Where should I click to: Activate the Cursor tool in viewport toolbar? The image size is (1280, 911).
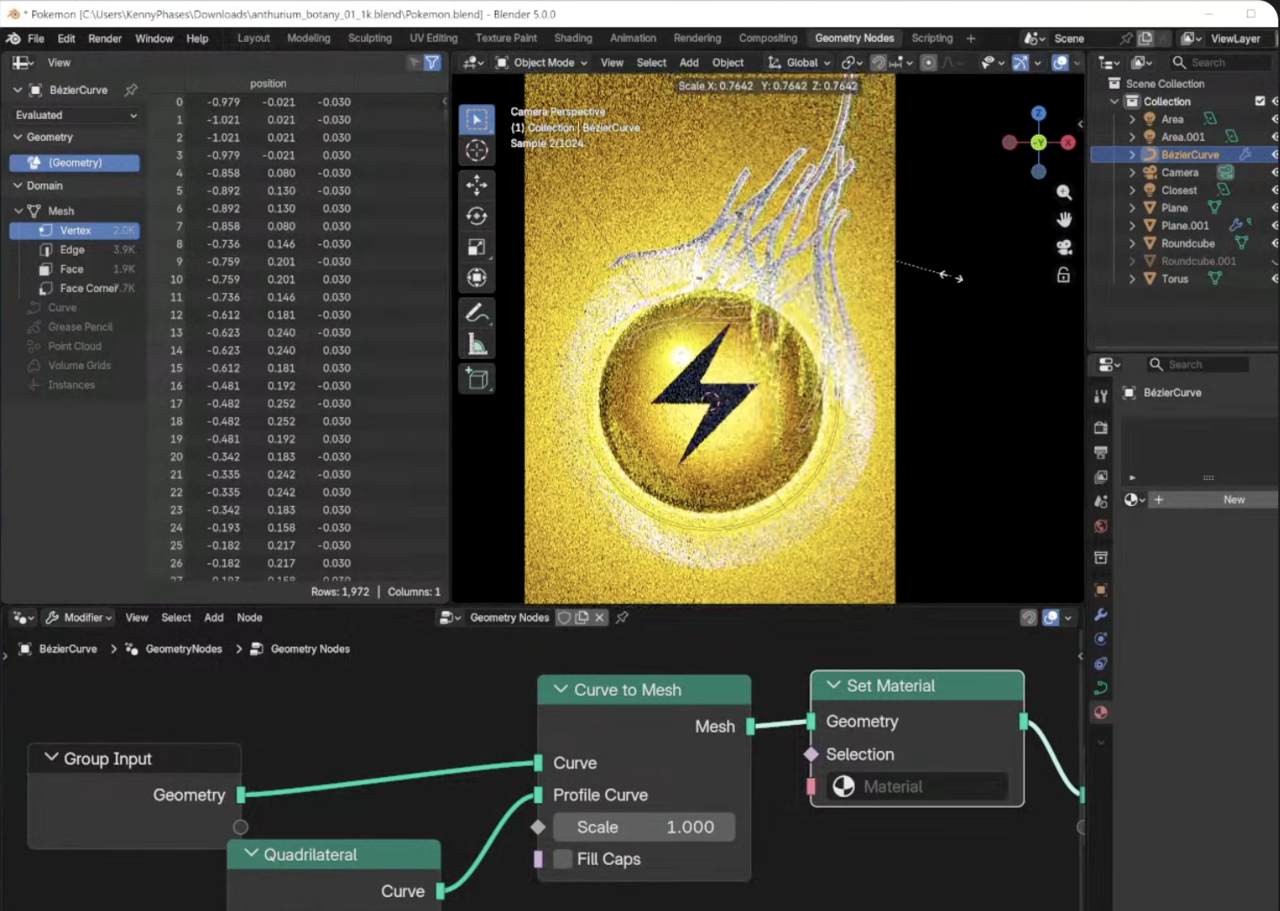coord(477,151)
